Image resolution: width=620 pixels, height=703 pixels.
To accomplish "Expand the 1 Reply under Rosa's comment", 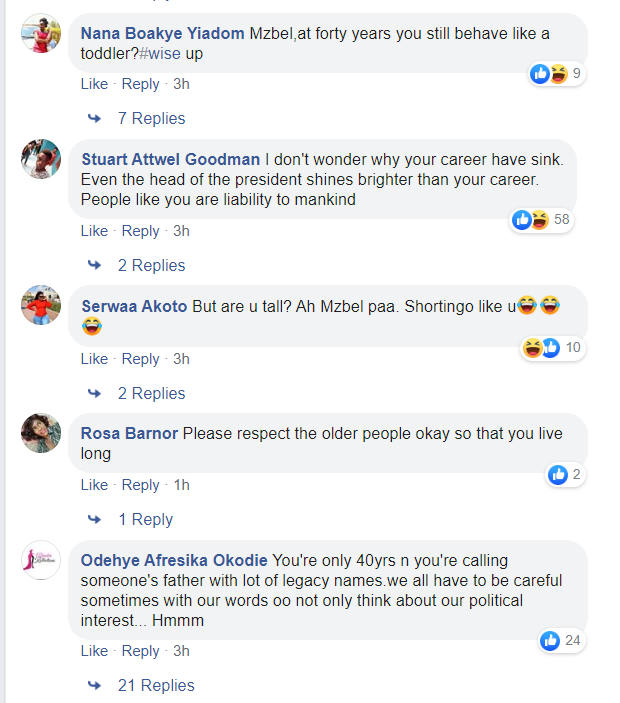I will (145, 519).
